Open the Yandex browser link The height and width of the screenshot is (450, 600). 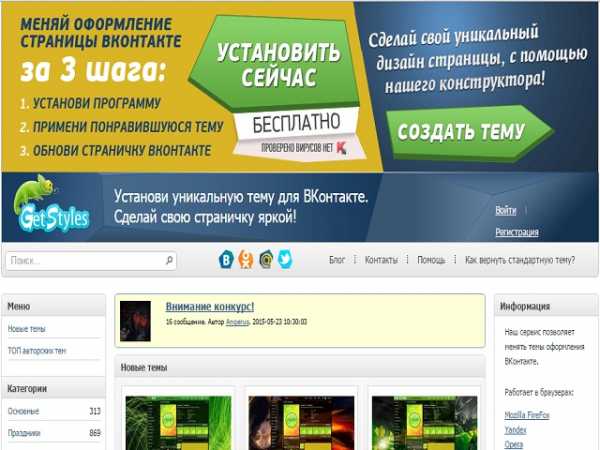(x=515, y=430)
